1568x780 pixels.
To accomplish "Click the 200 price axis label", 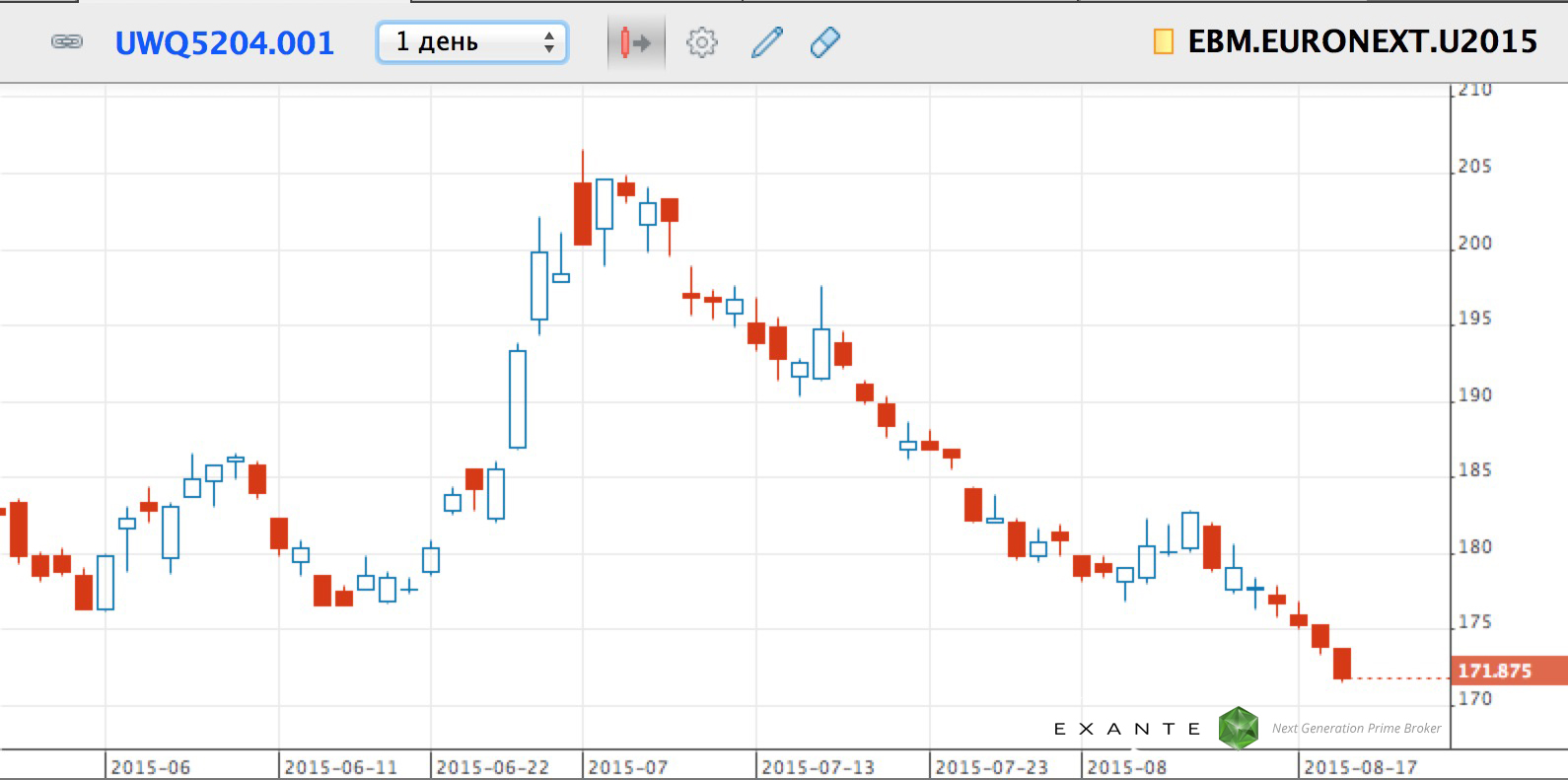I will pos(1474,243).
